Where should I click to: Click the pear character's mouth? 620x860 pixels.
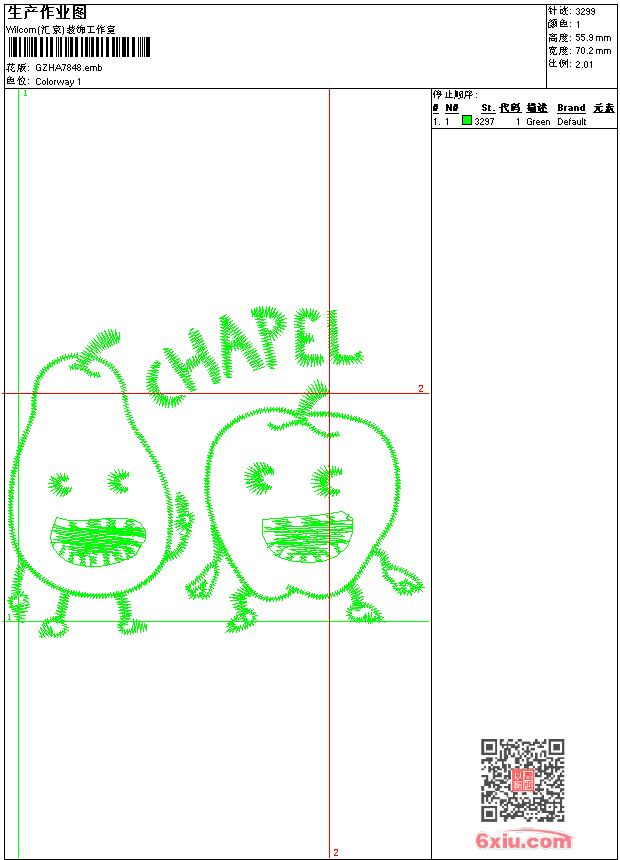coord(98,541)
